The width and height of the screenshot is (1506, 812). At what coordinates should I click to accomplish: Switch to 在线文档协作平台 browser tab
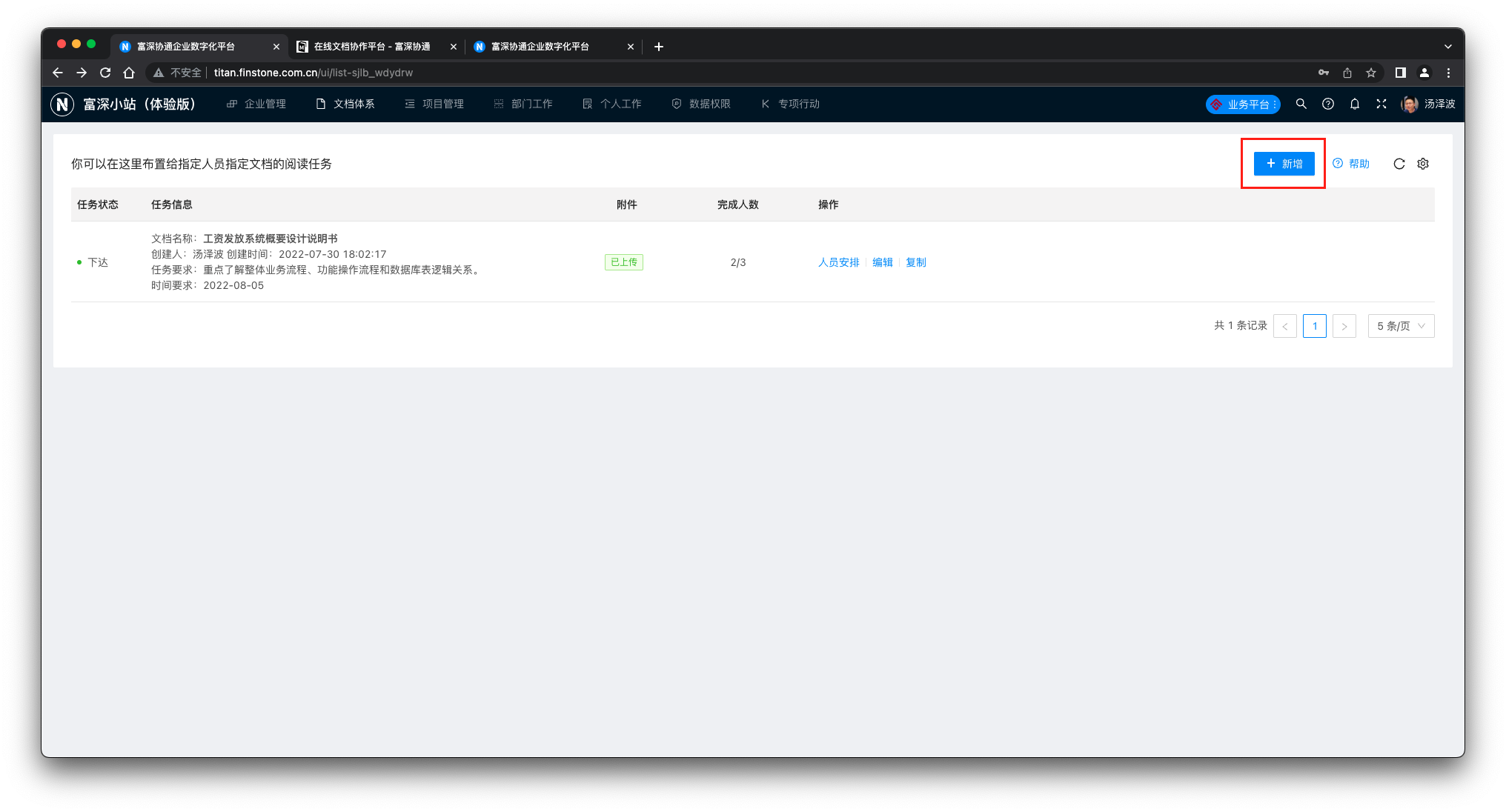pos(372,47)
